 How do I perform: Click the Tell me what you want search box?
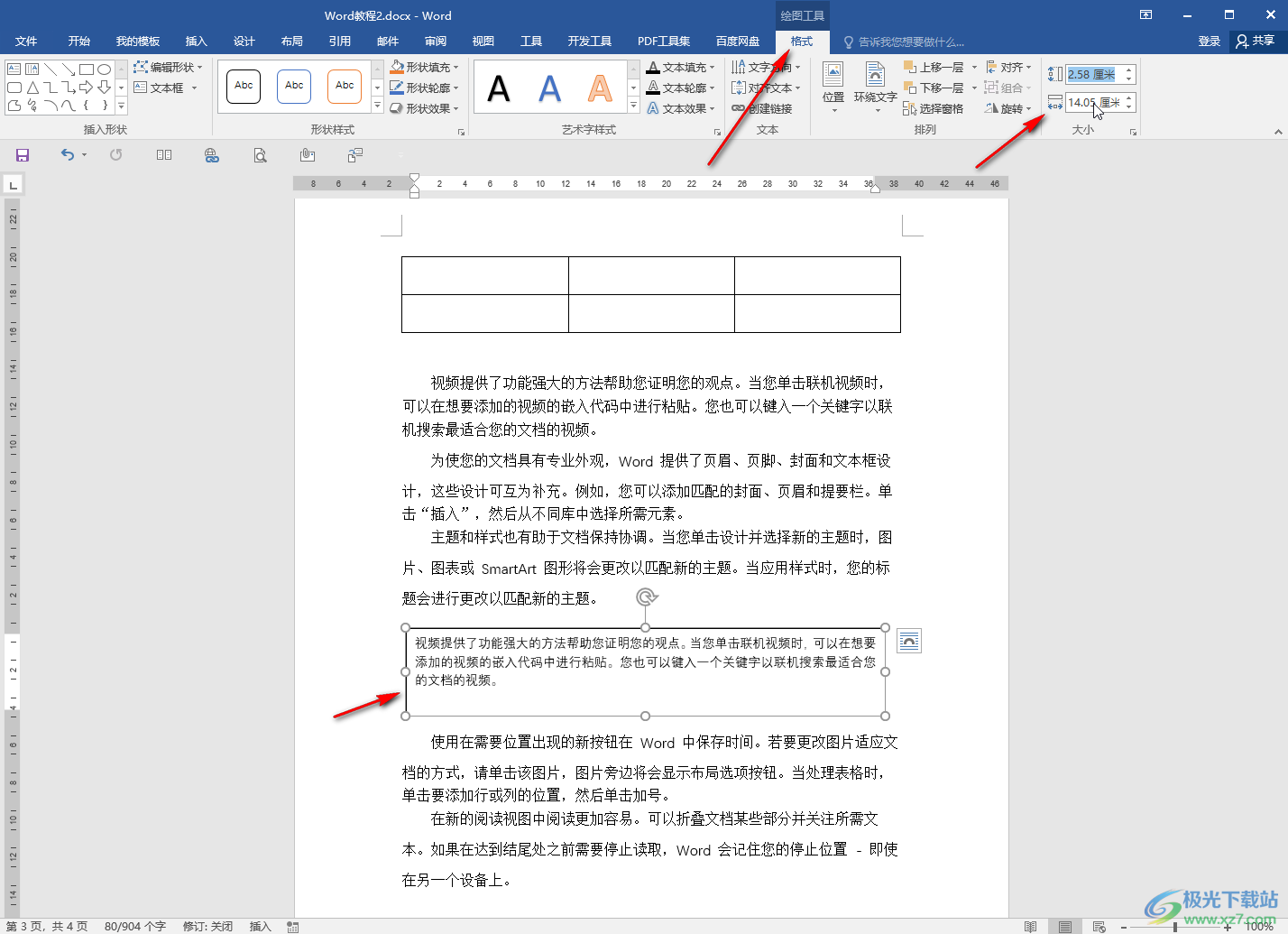(x=904, y=42)
